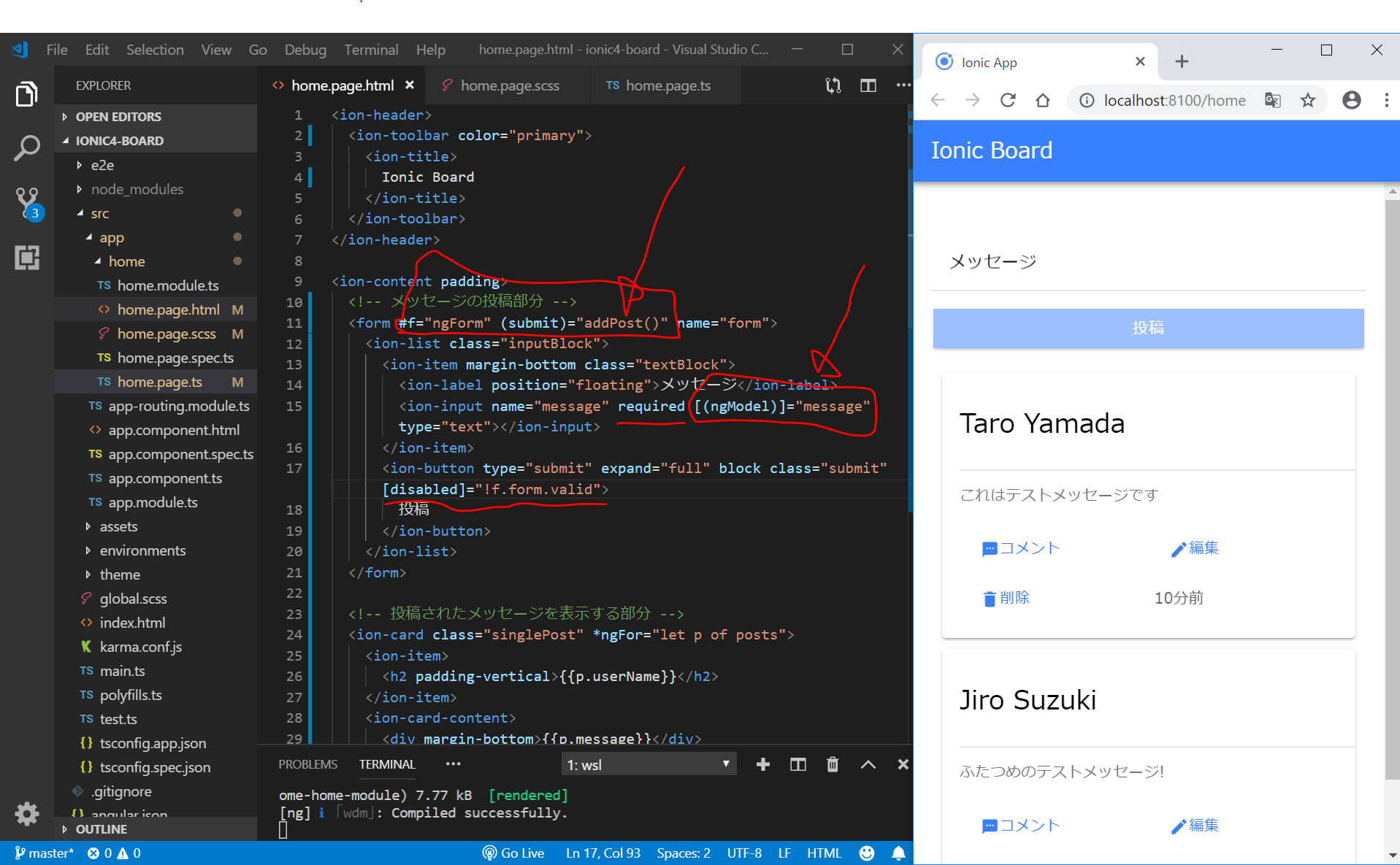Open the Source Control view
This screenshot has height=865, width=1400.
26,201
